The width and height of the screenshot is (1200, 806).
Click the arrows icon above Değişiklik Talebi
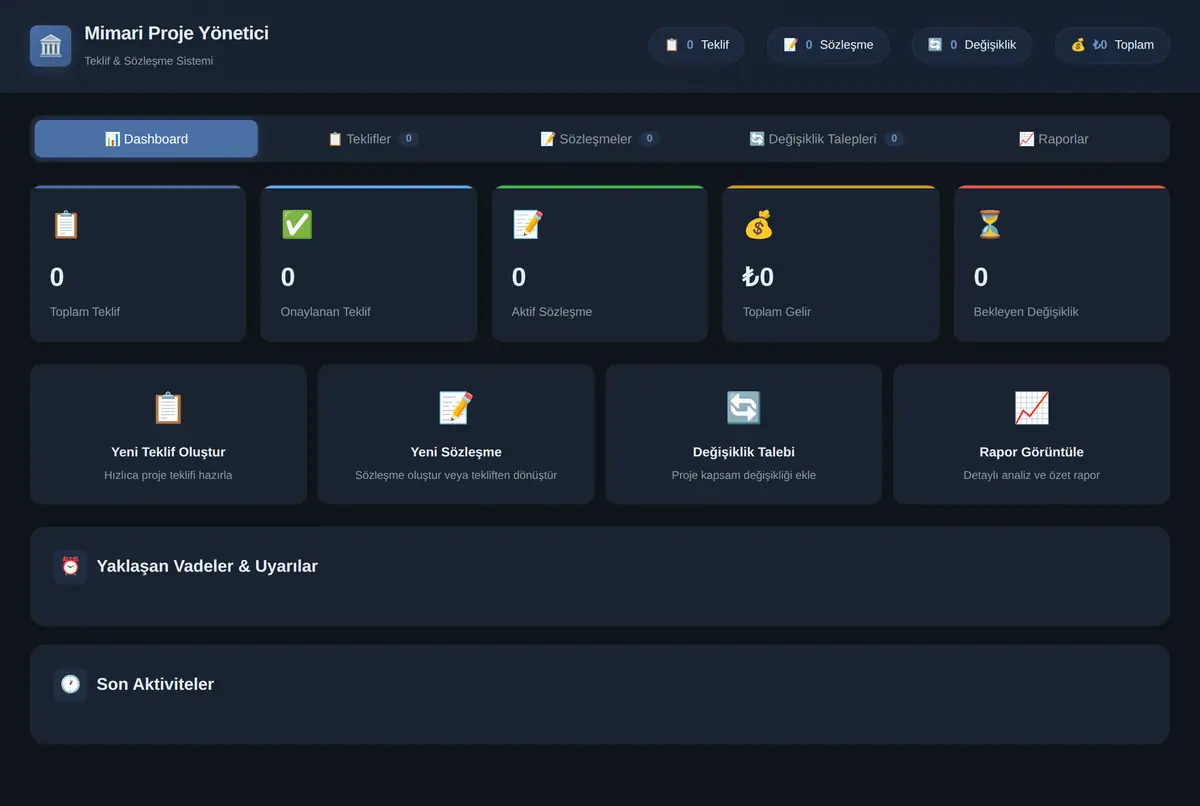coord(744,408)
